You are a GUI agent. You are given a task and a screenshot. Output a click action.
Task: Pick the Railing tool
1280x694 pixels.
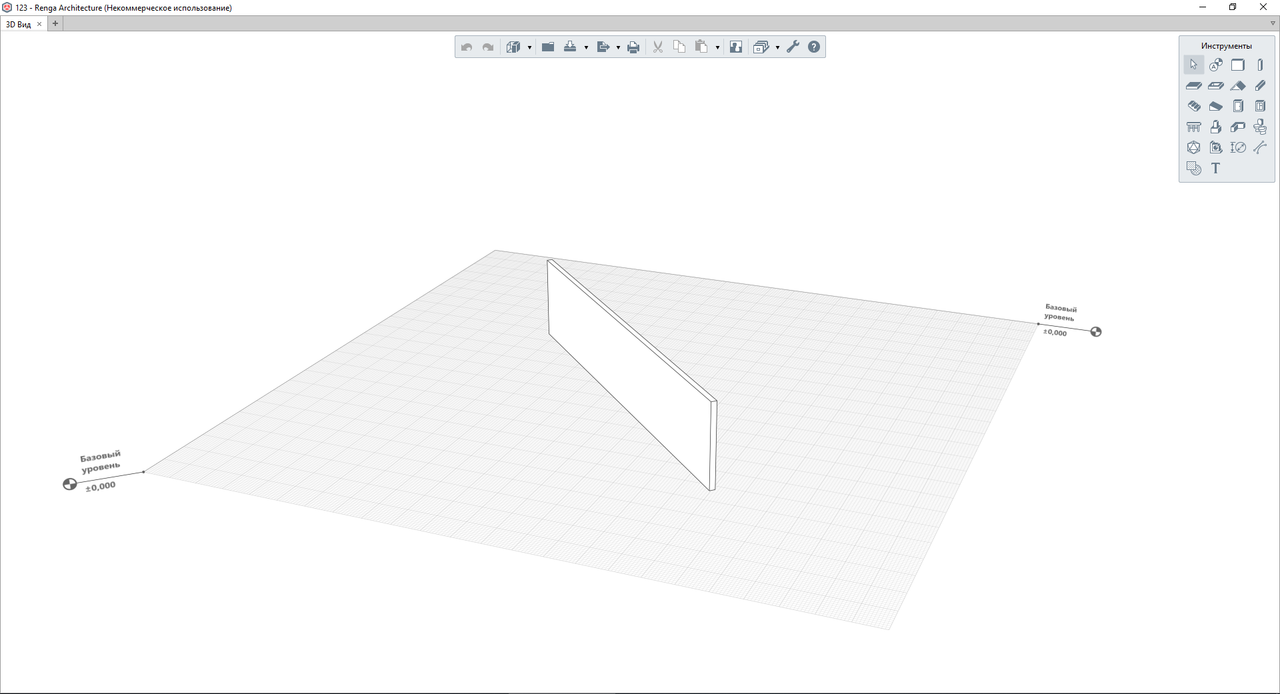[1193, 127]
